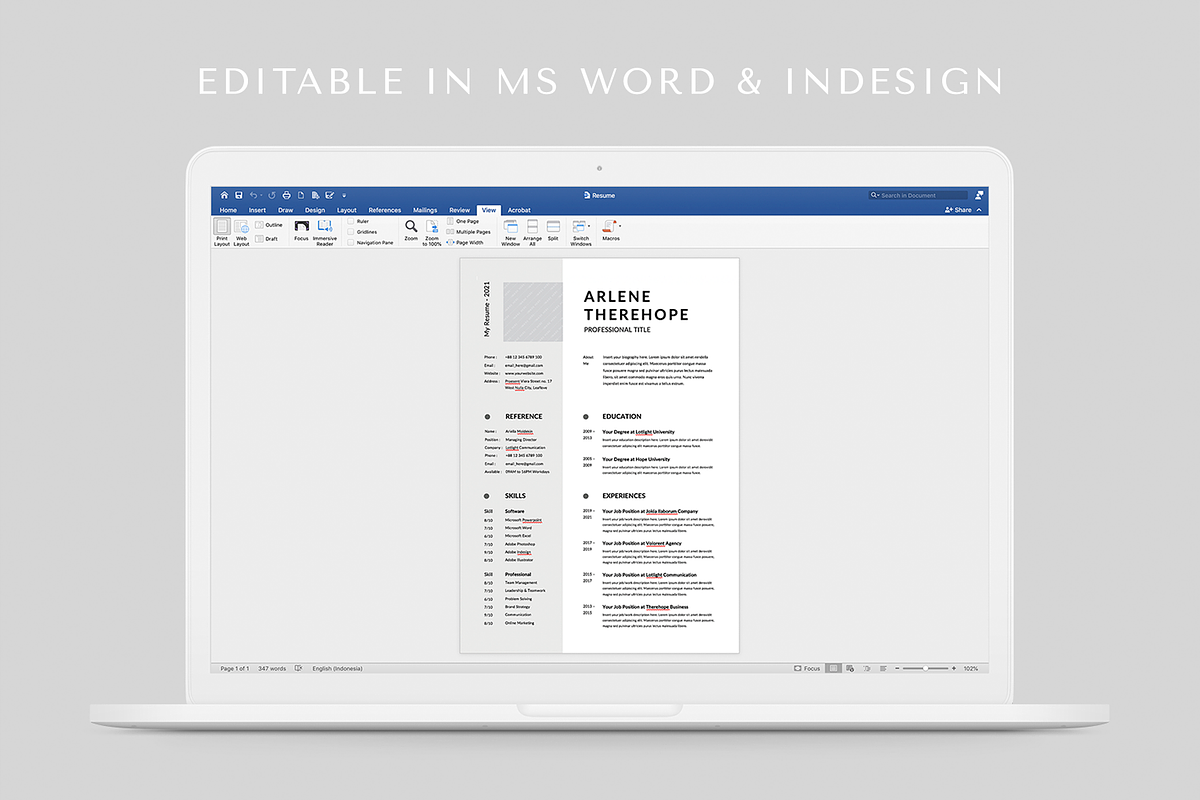Screen dimensions: 1200x800
Task: Click the EXPERIENCES section heading
Action: [624, 495]
